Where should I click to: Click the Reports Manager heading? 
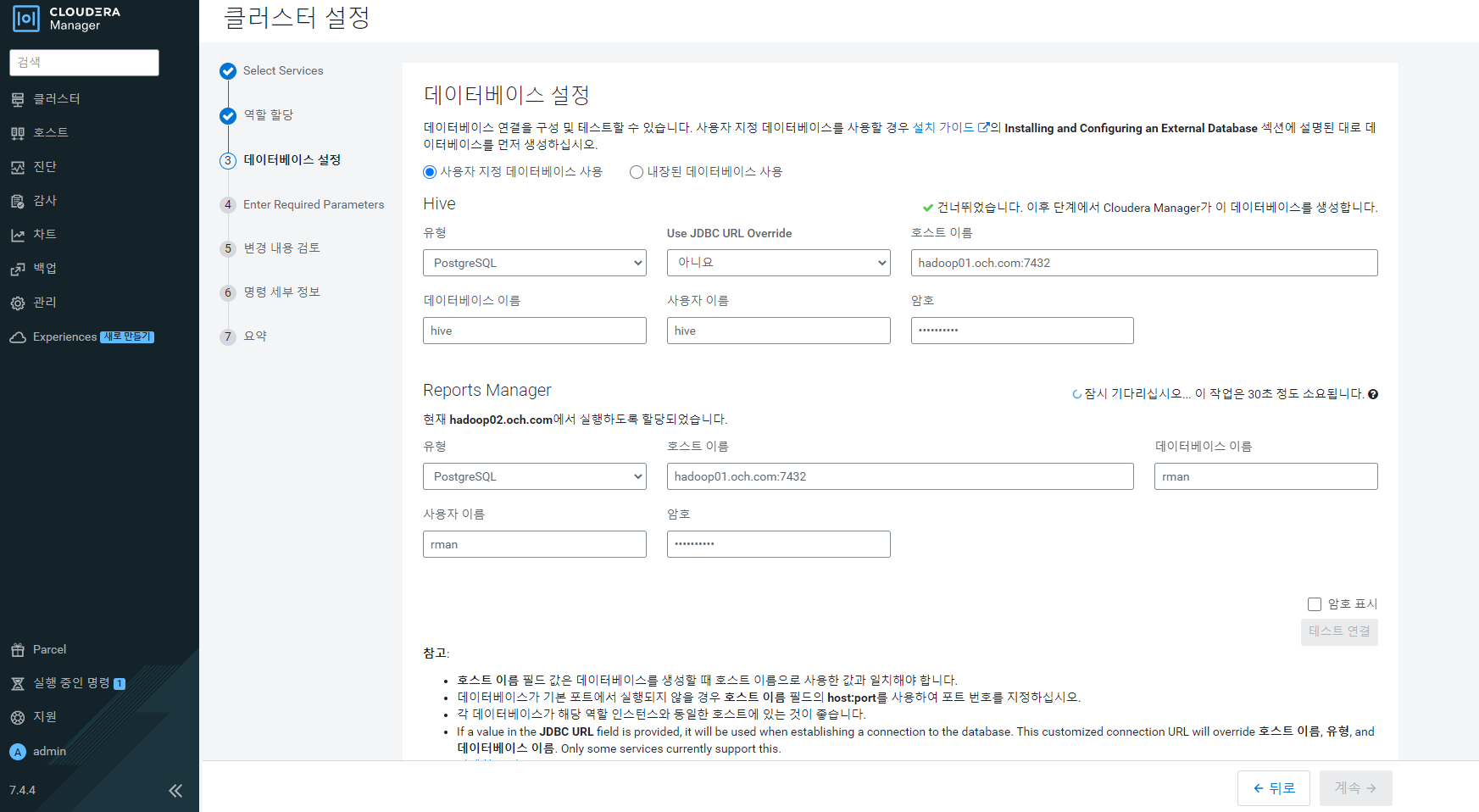tap(487, 390)
